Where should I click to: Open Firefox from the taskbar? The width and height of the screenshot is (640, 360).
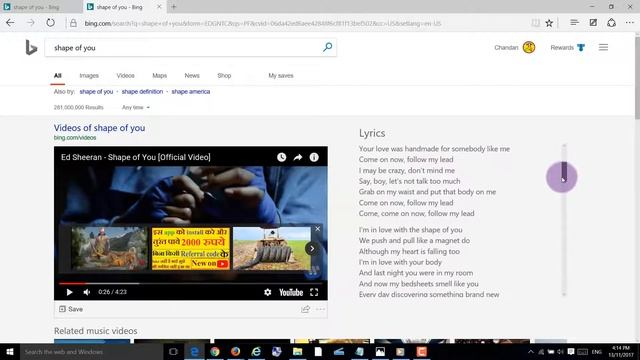[x=235, y=351]
